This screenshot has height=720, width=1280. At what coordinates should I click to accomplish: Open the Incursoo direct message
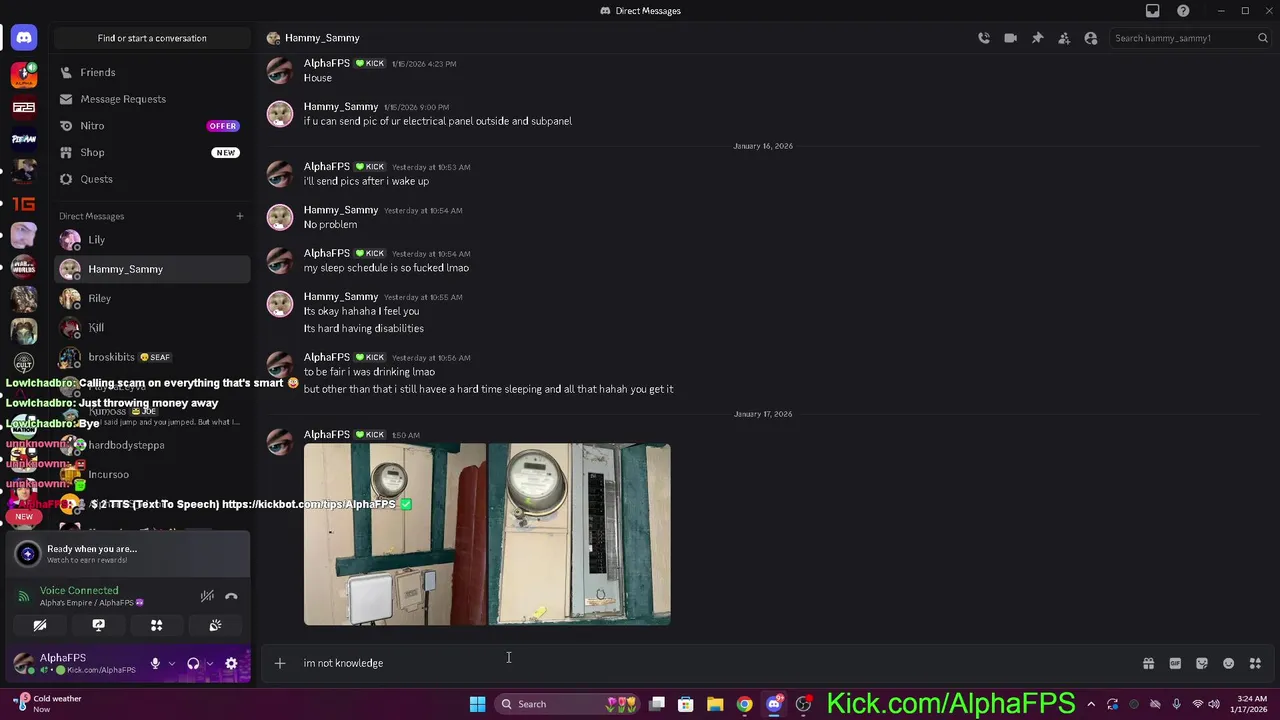click(152, 474)
